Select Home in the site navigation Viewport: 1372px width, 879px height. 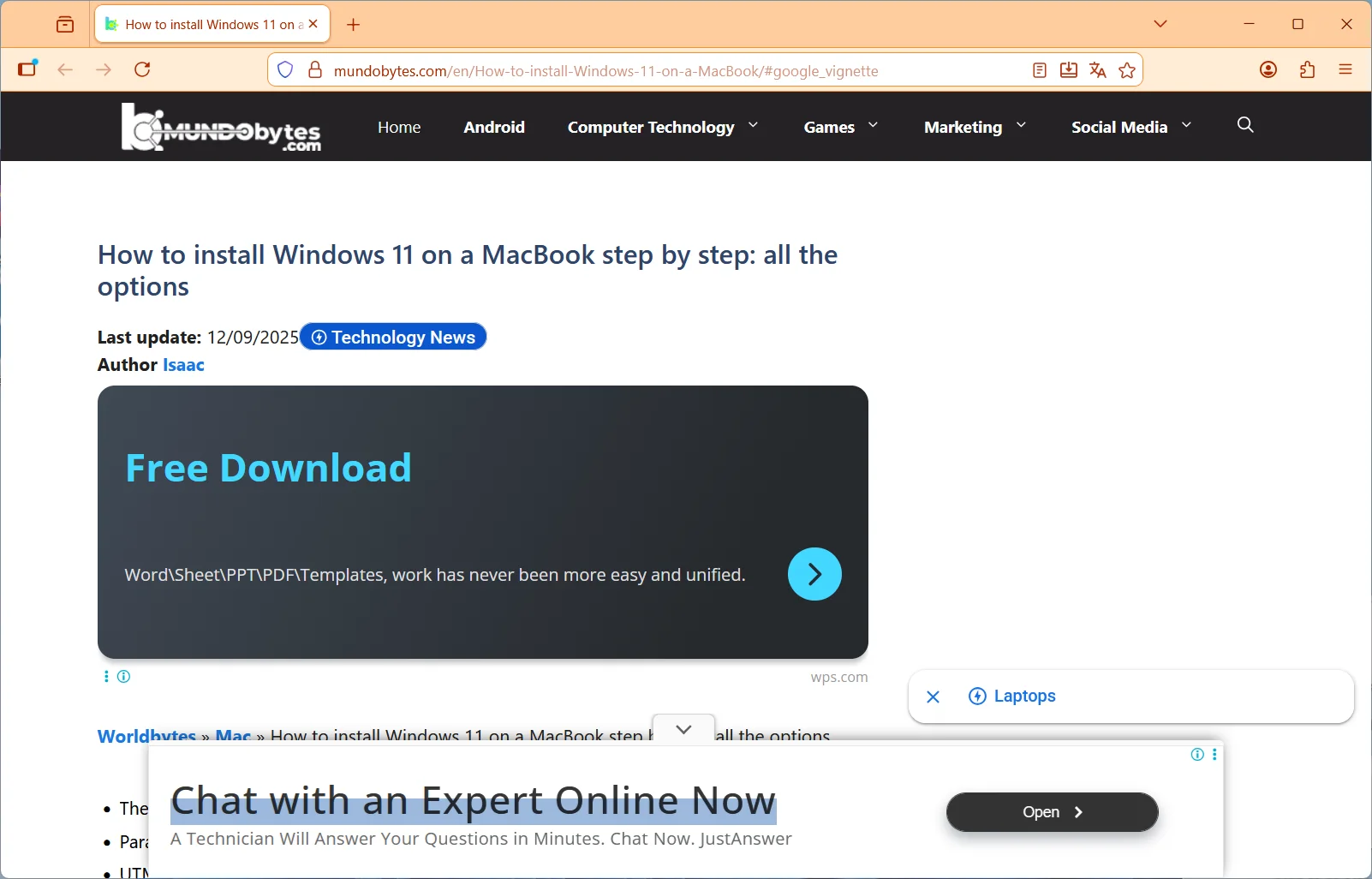pyautogui.click(x=399, y=127)
